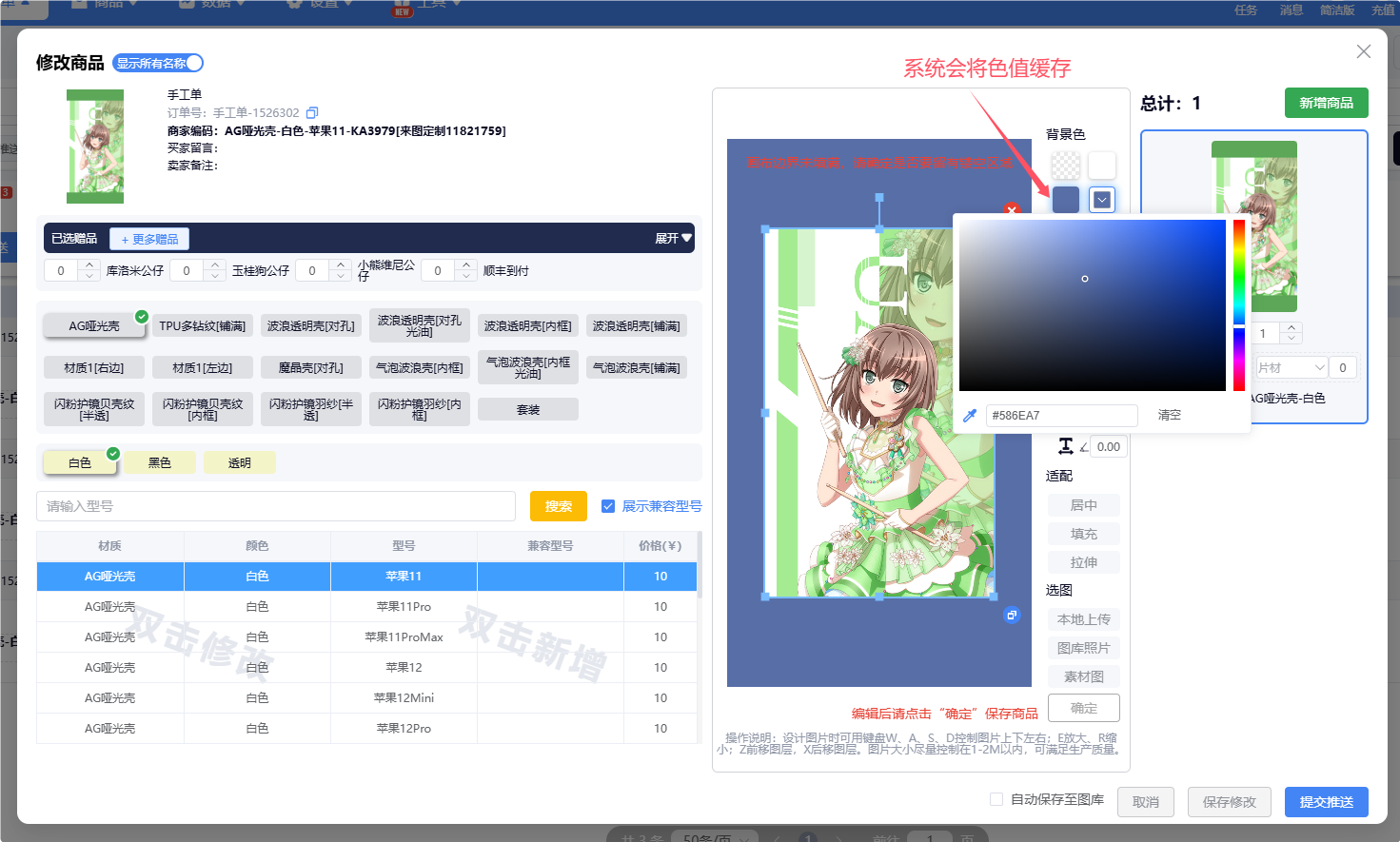The width and height of the screenshot is (1400, 842).
Task: Choose the TPU多钻纹[辅满] material
Action: [203, 326]
